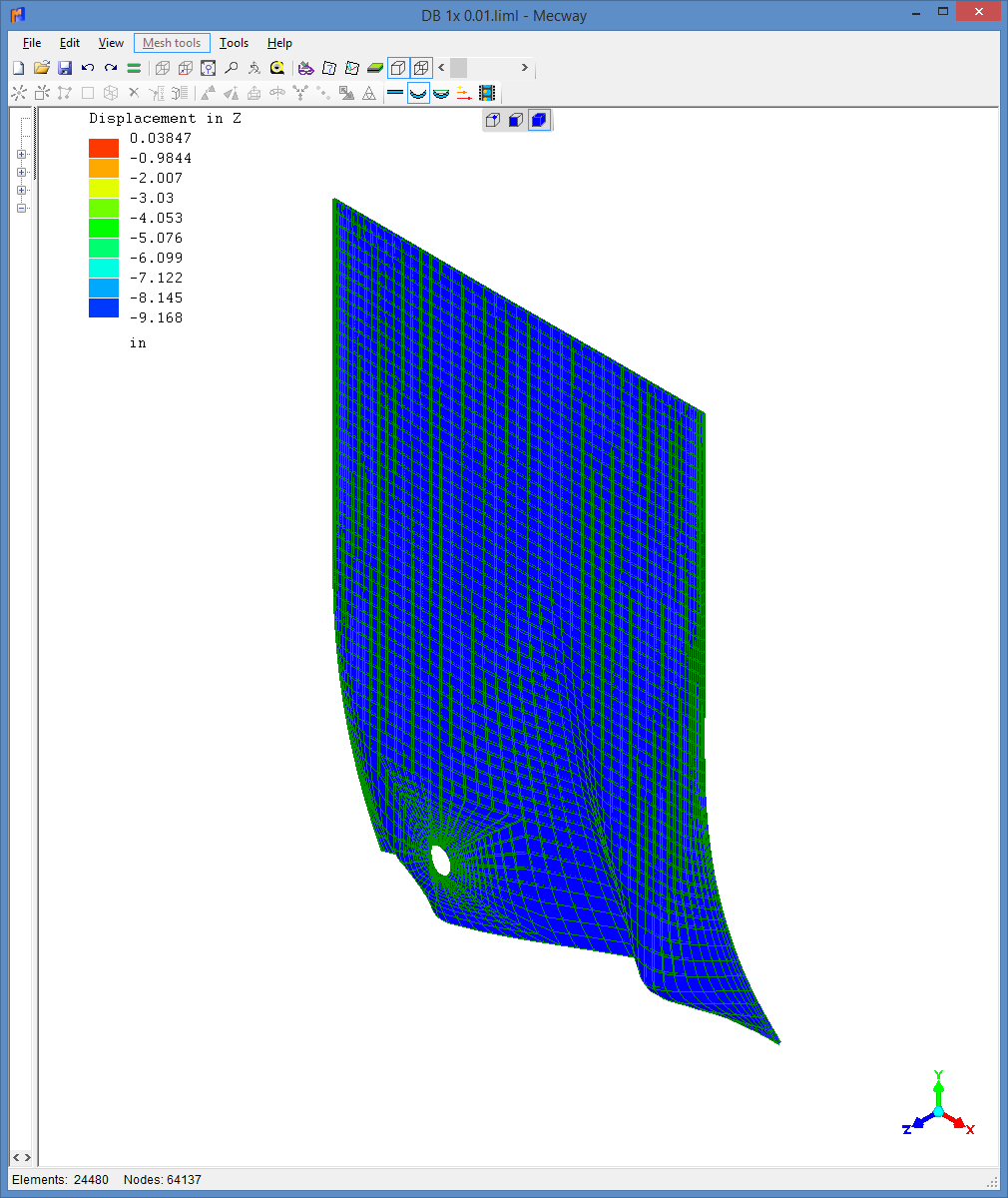Click the left arrow at bottom of outline panel

pyautogui.click(x=15, y=1158)
